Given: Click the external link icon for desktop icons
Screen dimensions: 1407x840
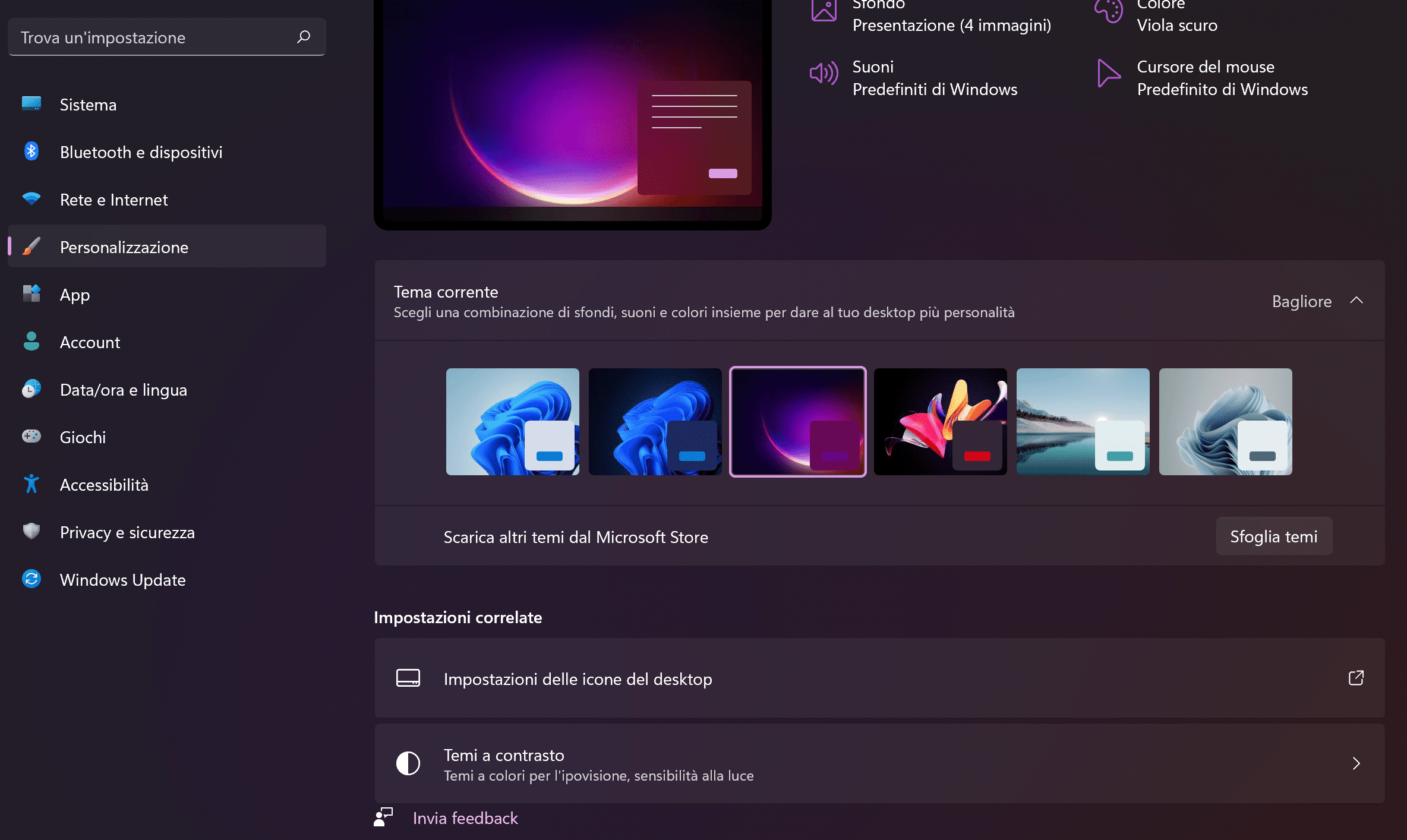Looking at the screenshot, I should click(1356, 678).
